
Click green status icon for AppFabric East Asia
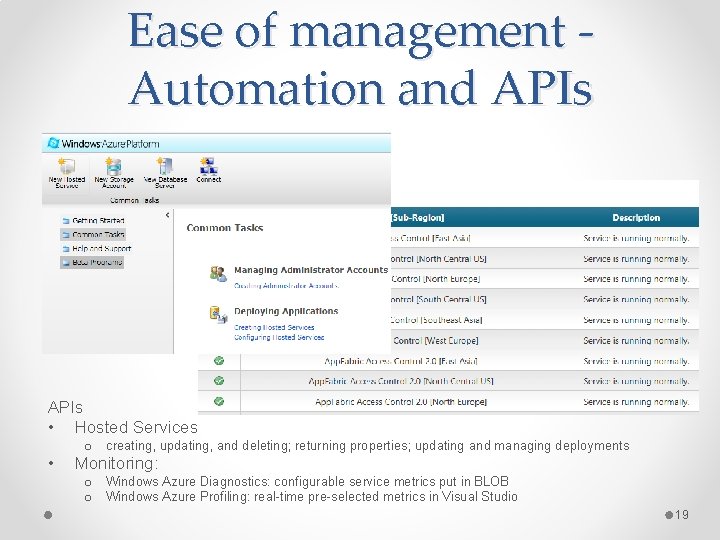click(x=219, y=361)
